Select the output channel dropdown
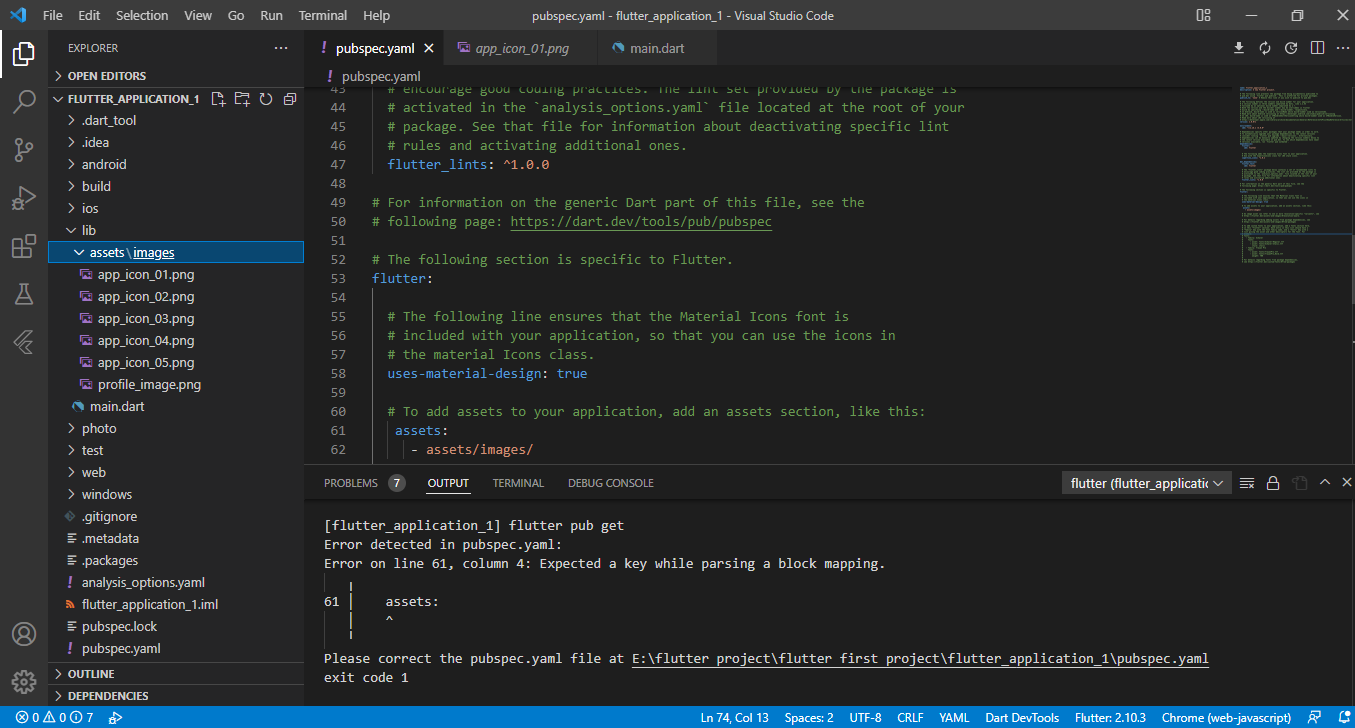Viewport: 1355px width, 728px height. point(1146,483)
